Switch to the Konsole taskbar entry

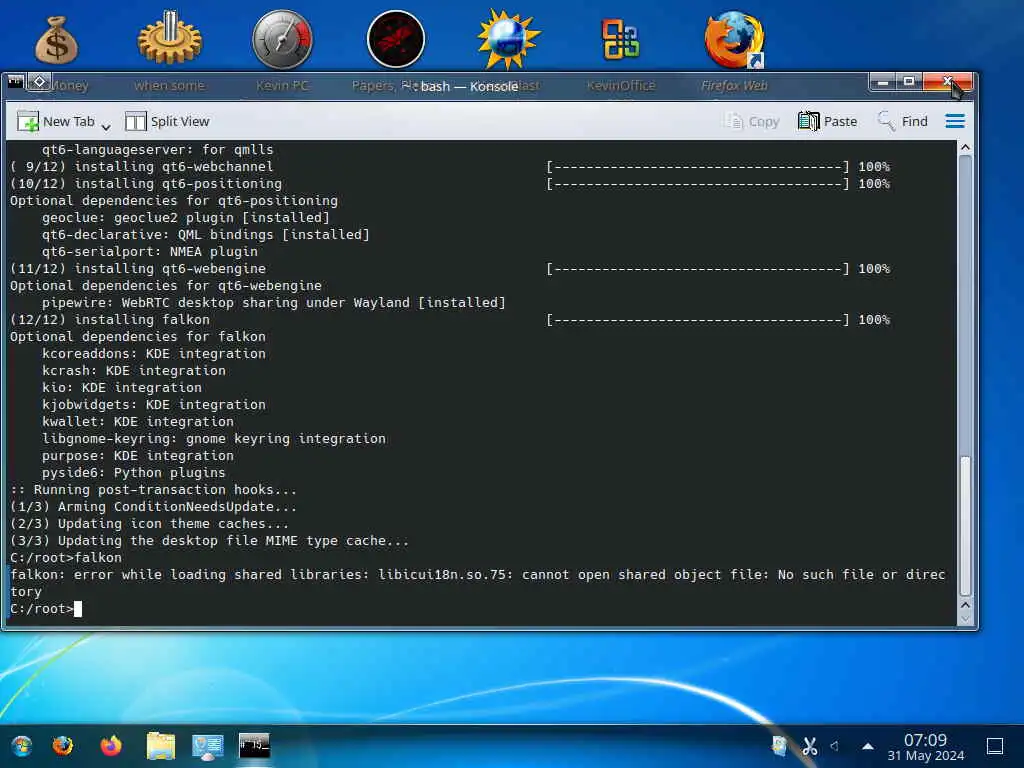click(x=255, y=746)
